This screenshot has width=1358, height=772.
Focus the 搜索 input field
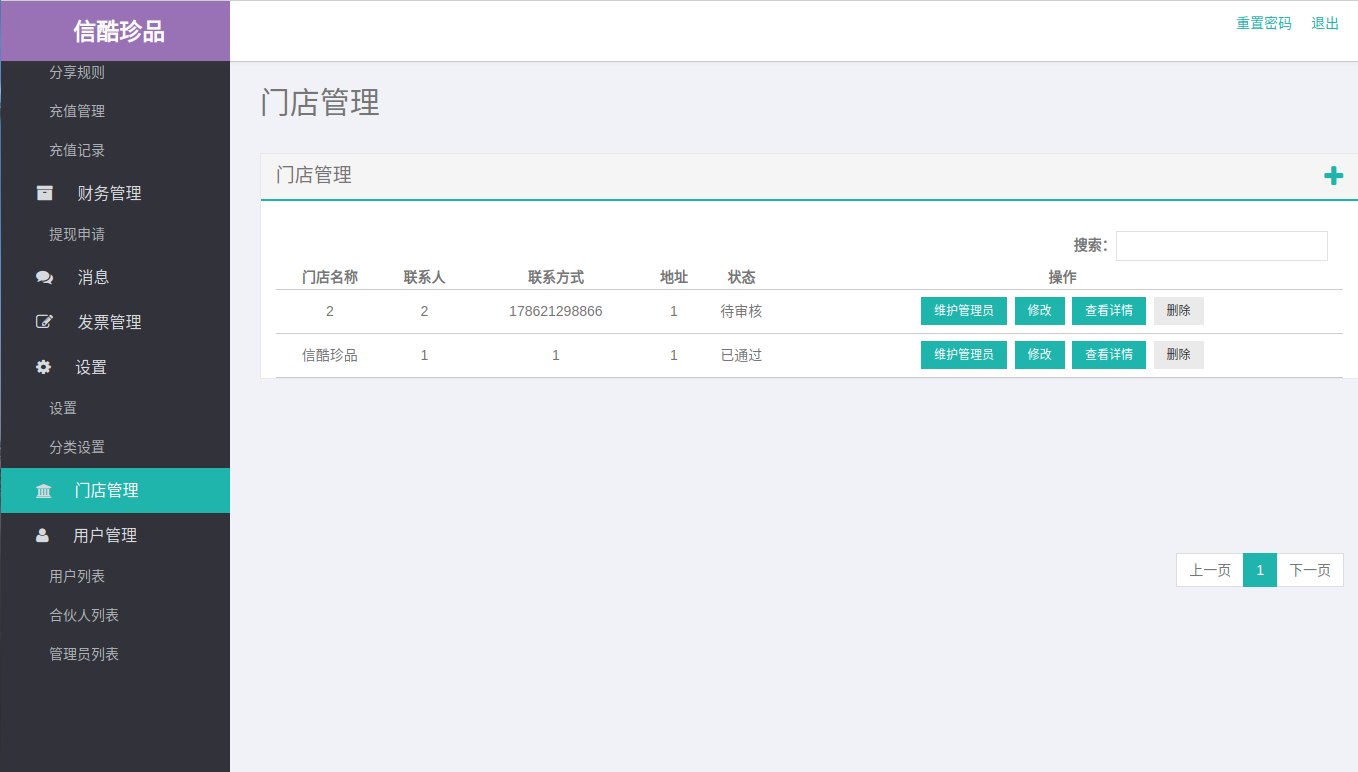(x=1221, y=246)
